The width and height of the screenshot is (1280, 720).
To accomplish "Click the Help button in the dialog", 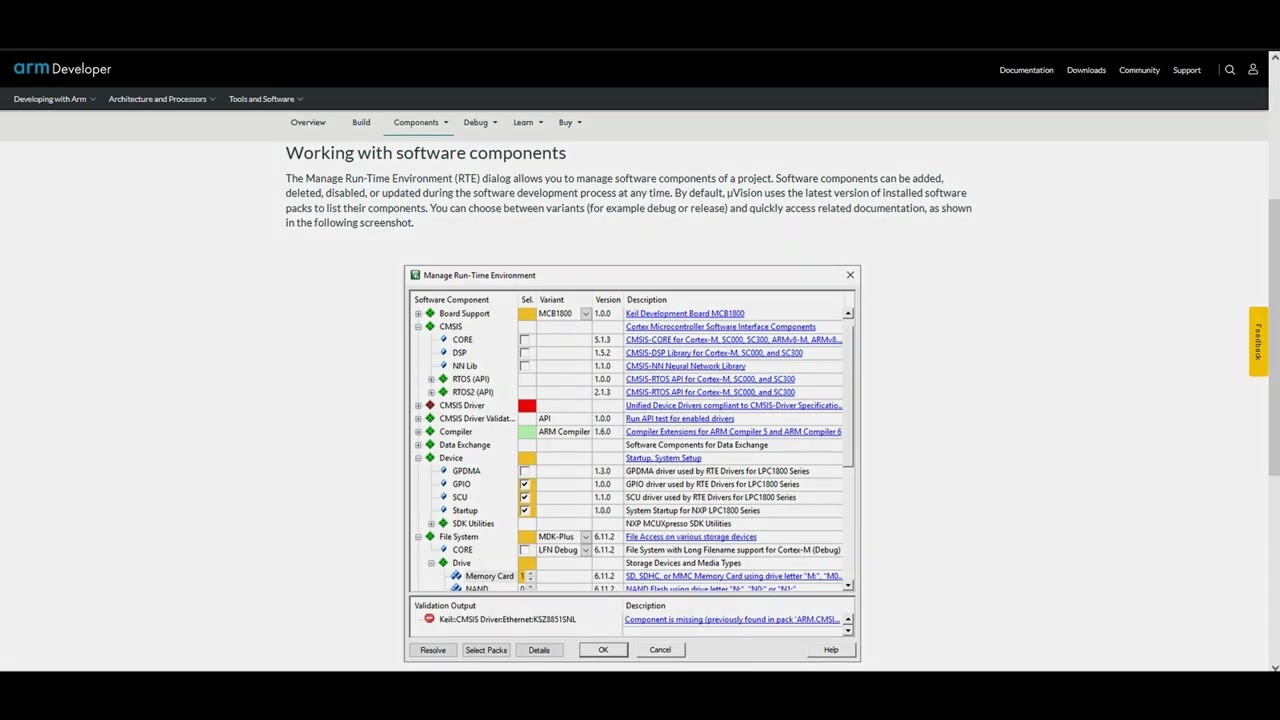I will point(831,650).
